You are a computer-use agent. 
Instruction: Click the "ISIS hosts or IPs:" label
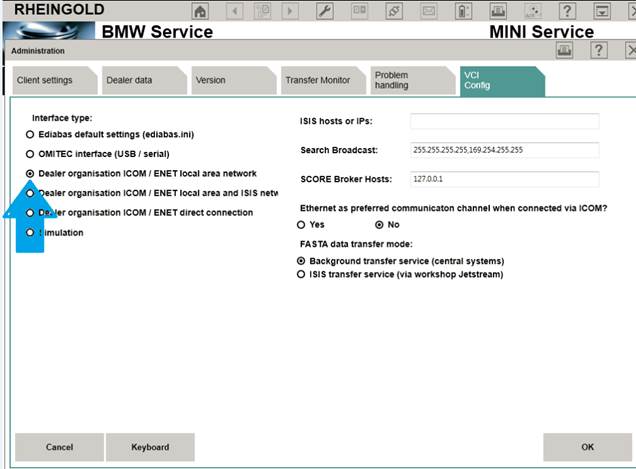[x=336, y=121]
